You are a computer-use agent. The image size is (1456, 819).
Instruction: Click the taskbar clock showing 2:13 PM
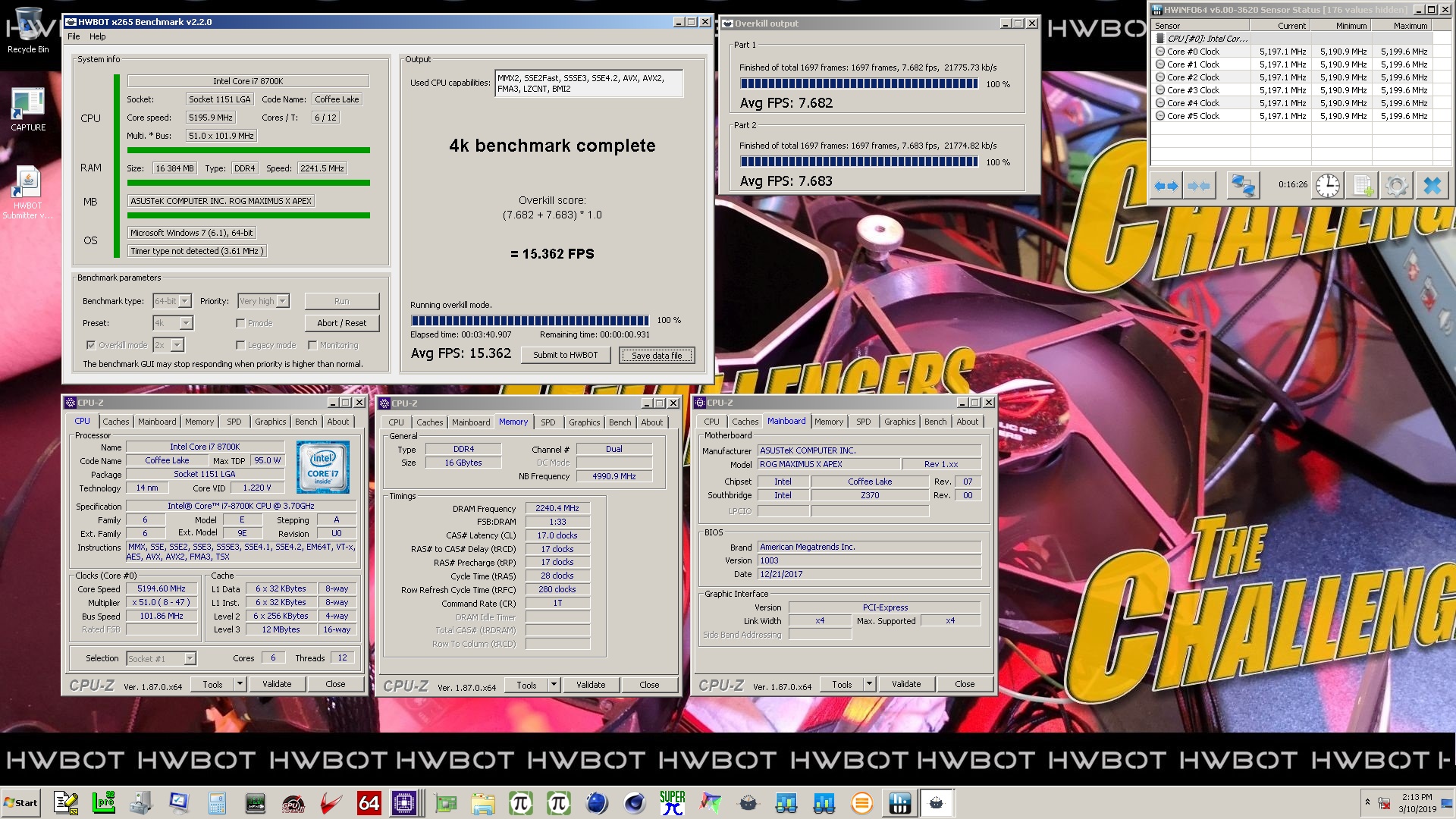[1417, 797]
